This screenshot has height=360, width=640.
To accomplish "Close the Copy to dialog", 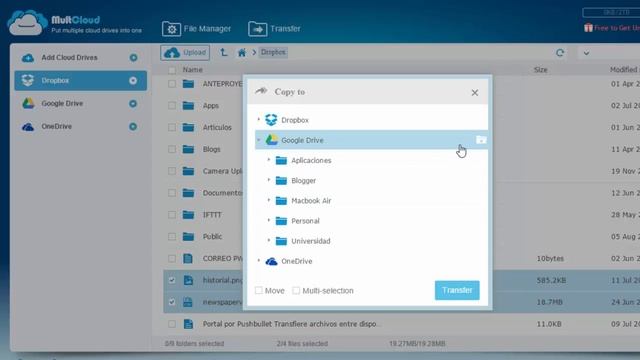I will [475, 93].
